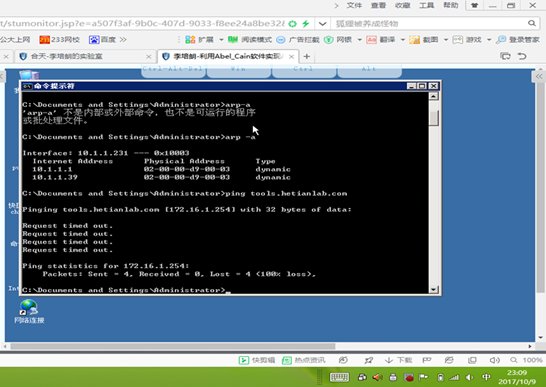Open a new tab with plus button
Image resolution: width=546 pixels, height=387 pixels.
pos(306,56)
